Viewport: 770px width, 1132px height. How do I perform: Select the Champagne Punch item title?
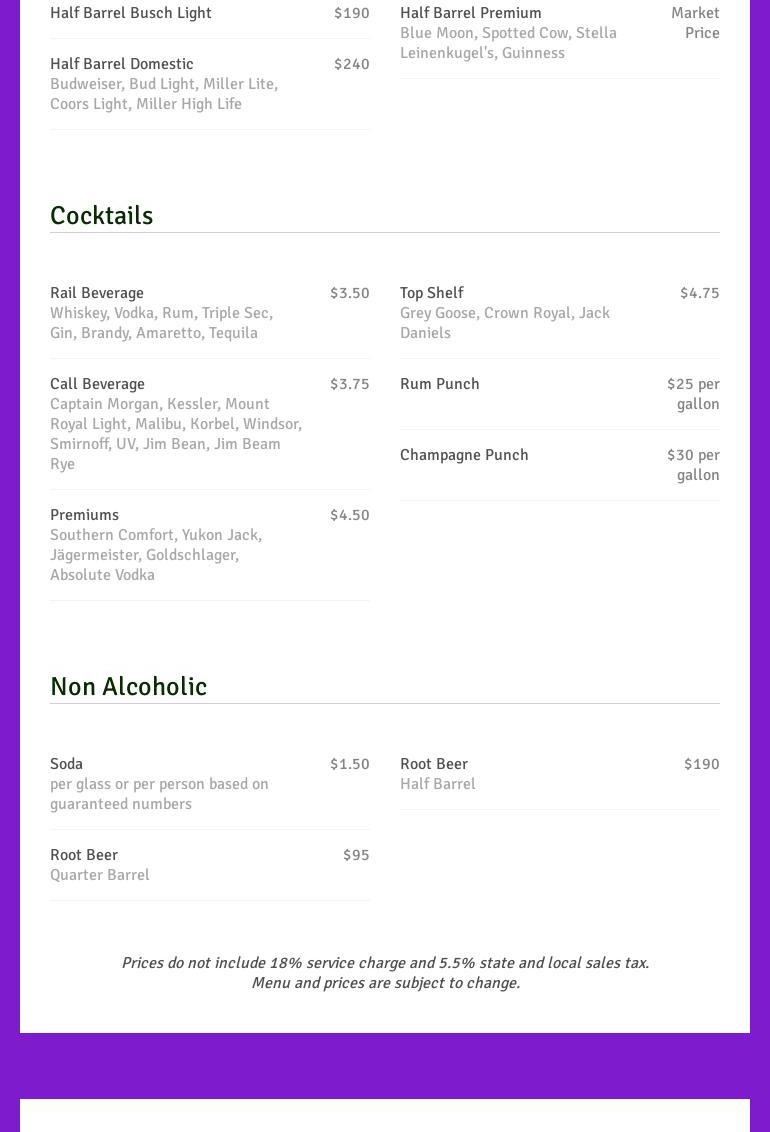coord(464,455)
